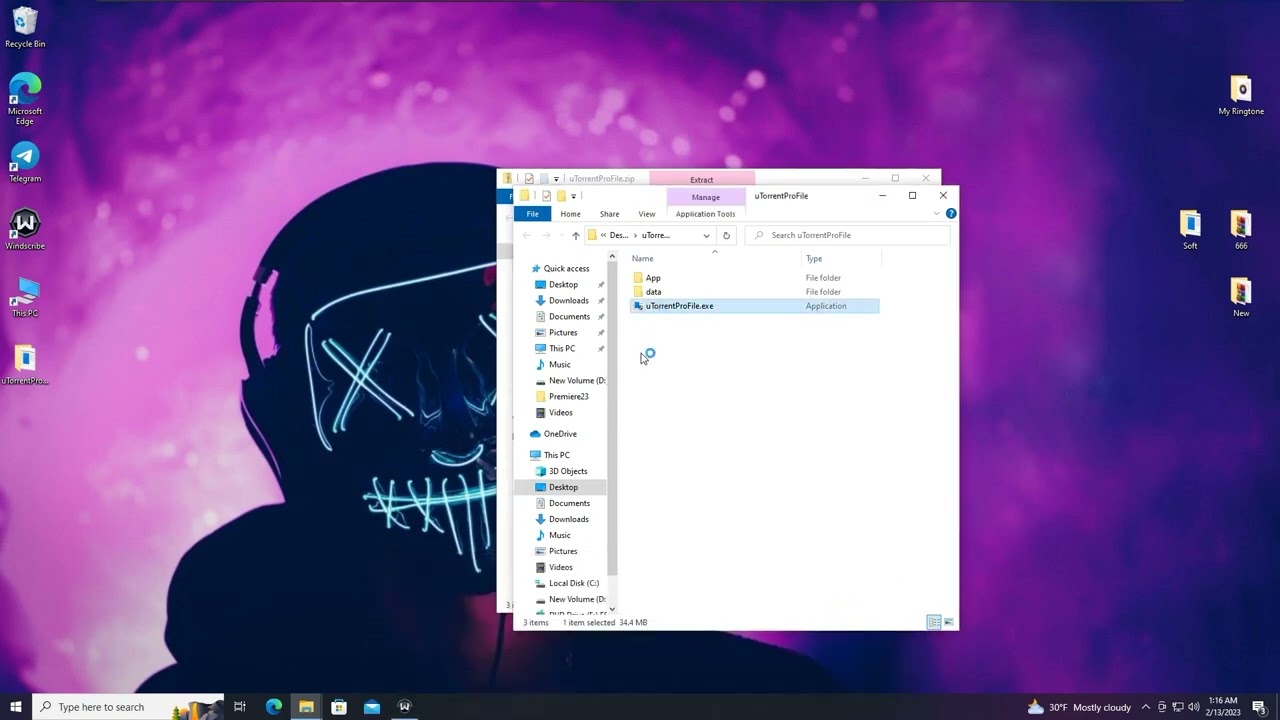Switch to the Share ribbon tab

point(609,214)
